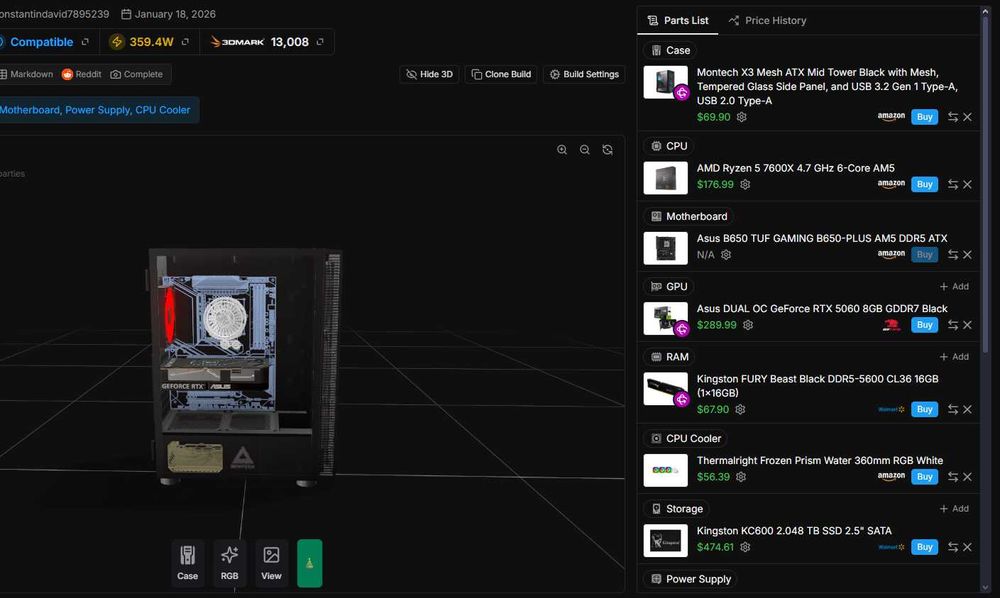The width and height of the screenshot is (1000, 598).
Task: Swap the Montech X3 Mesh case
Action: click(953, 117)
